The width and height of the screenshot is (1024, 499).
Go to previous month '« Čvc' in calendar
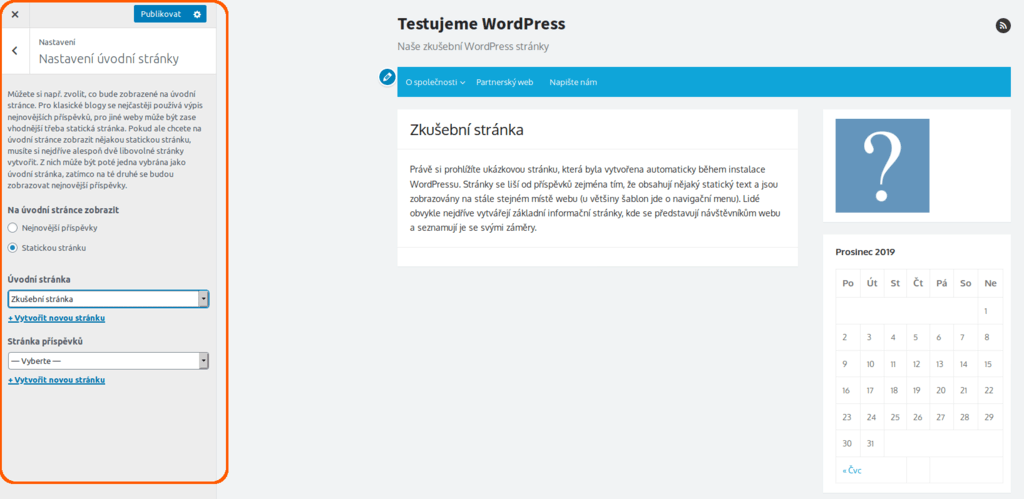pyautogui.click(x=851, y=470)
